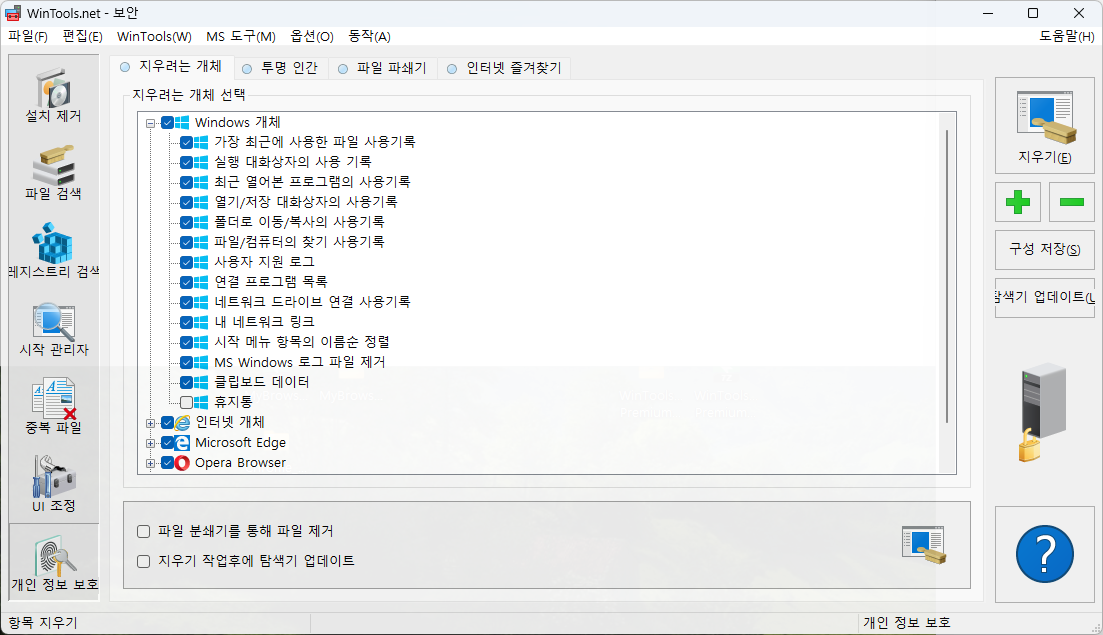Enable 지우기 작업후에 탐색기 업데이트
Screen dimensions: 1103x635
[x=144, y=561]
